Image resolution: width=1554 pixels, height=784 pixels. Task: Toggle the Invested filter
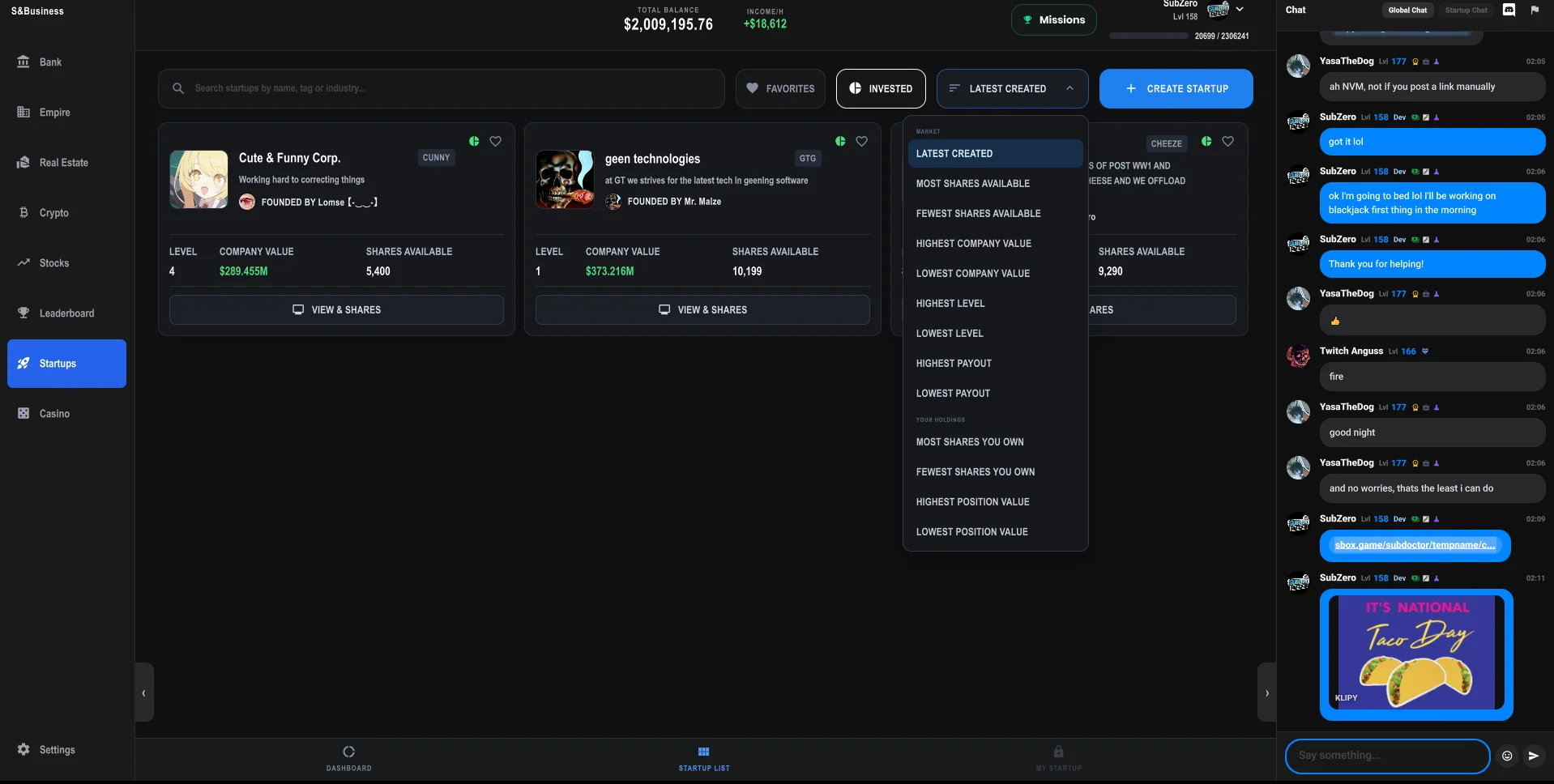(x=881, y=88)
